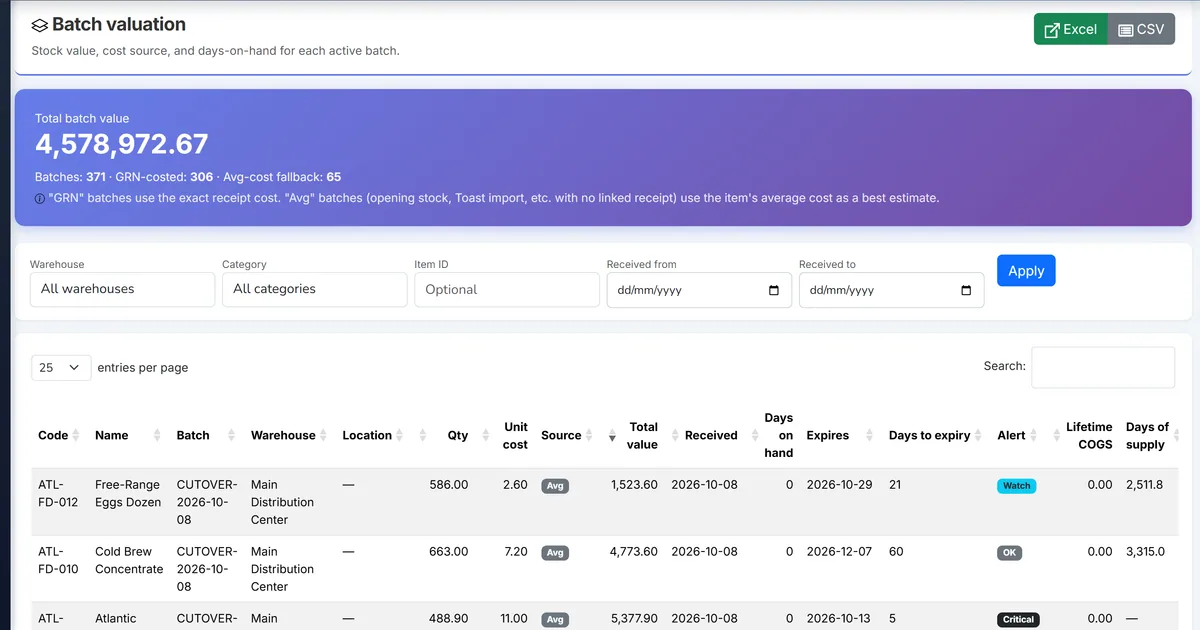Focus the table Search box
Viewport: 1200px width, 630px height.
click(1103, 367)
